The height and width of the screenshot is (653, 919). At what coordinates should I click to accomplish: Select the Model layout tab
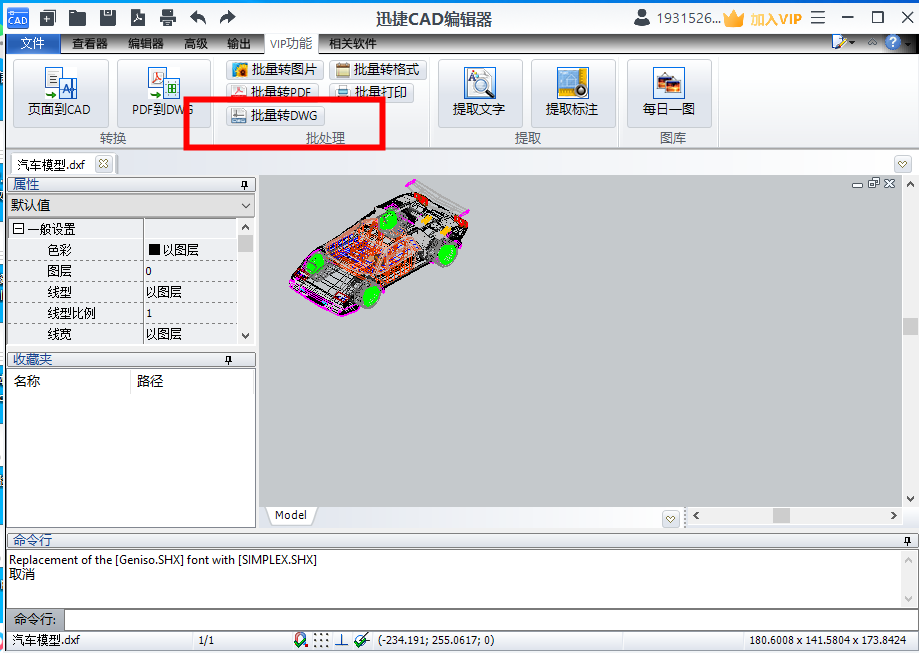pyautogui.click(x=291, y=515)
